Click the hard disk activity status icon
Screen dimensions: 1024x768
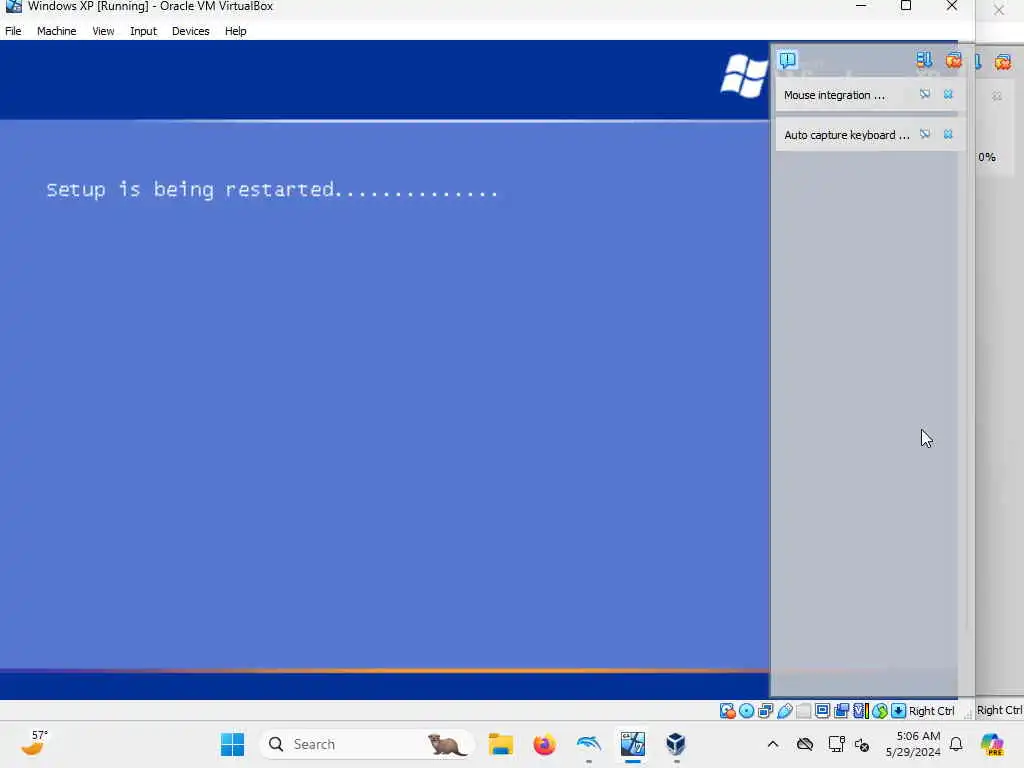[727, 711]
